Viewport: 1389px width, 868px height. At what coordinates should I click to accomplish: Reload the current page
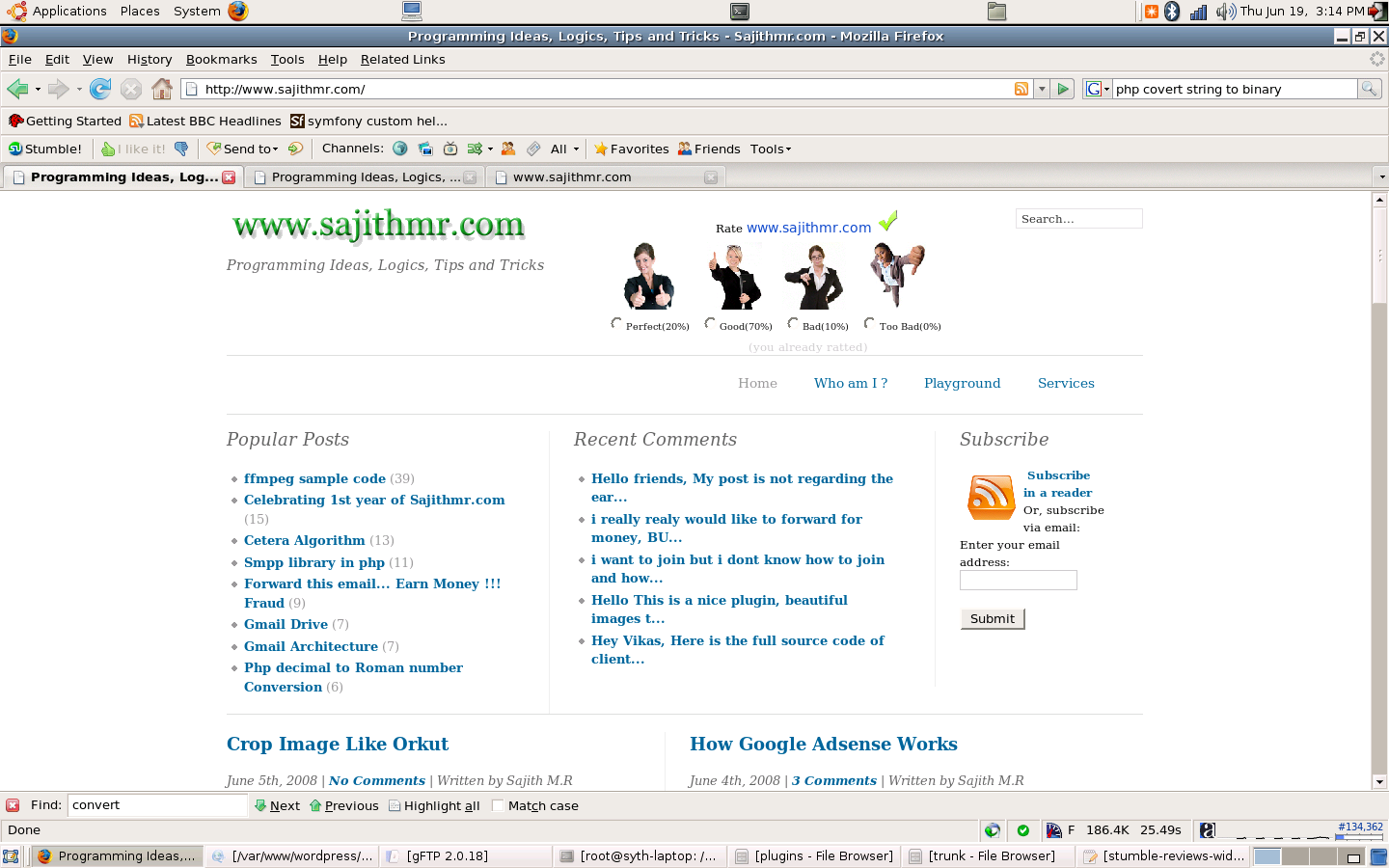(99, 89)
